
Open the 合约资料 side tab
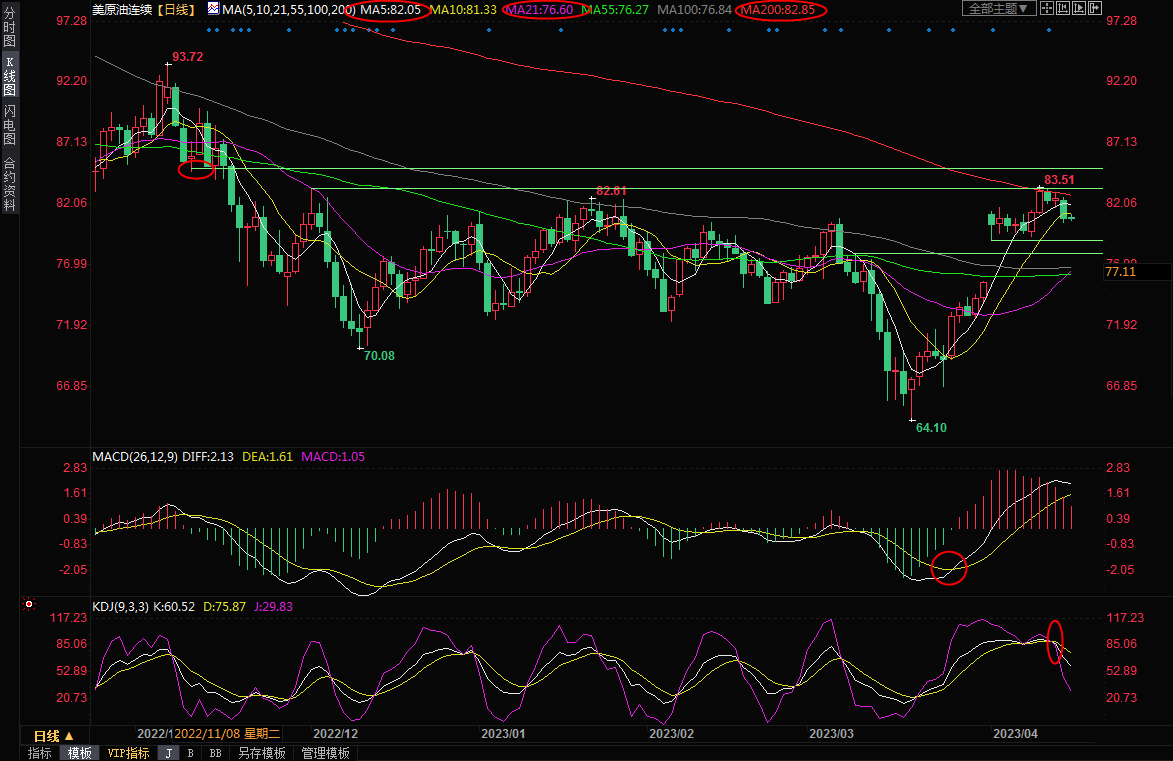10,184
